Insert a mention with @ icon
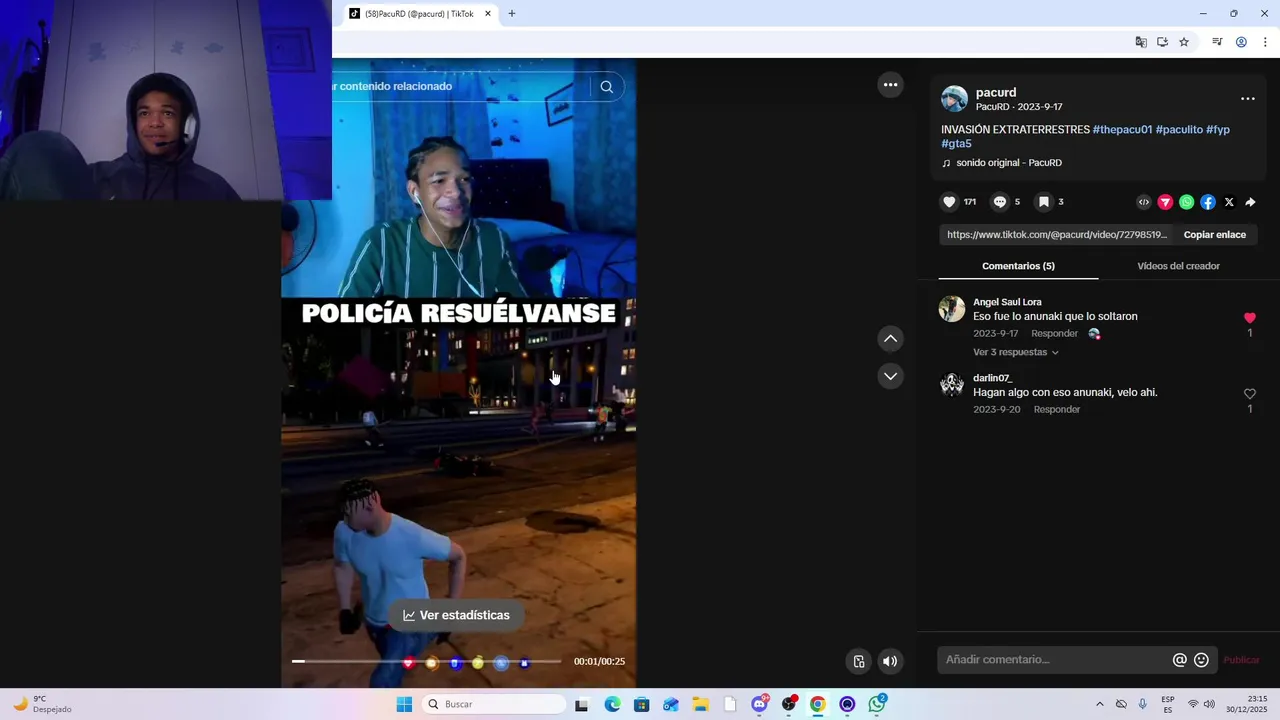Image resolution: width=1280 pixels, height=720 pixels. click(1180, 660)
